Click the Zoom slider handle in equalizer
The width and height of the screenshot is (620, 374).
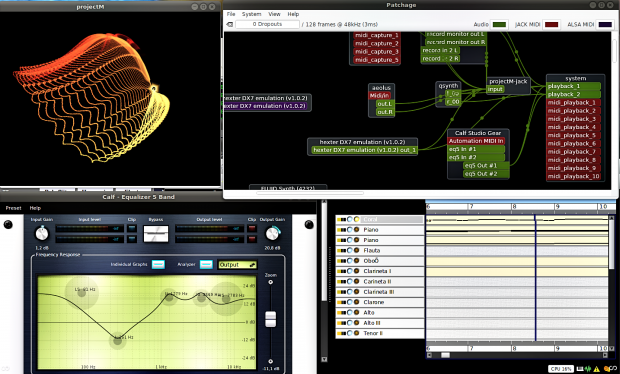coord(270,319)
